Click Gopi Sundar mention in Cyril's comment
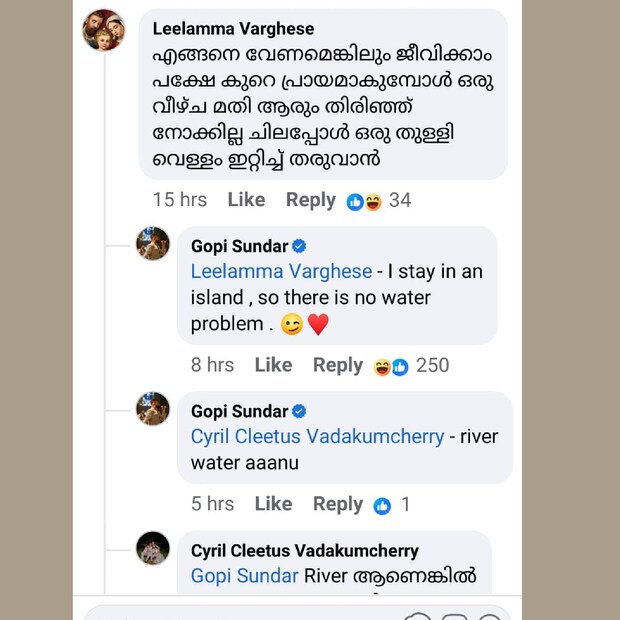620x620 pixels. (245, 576)
